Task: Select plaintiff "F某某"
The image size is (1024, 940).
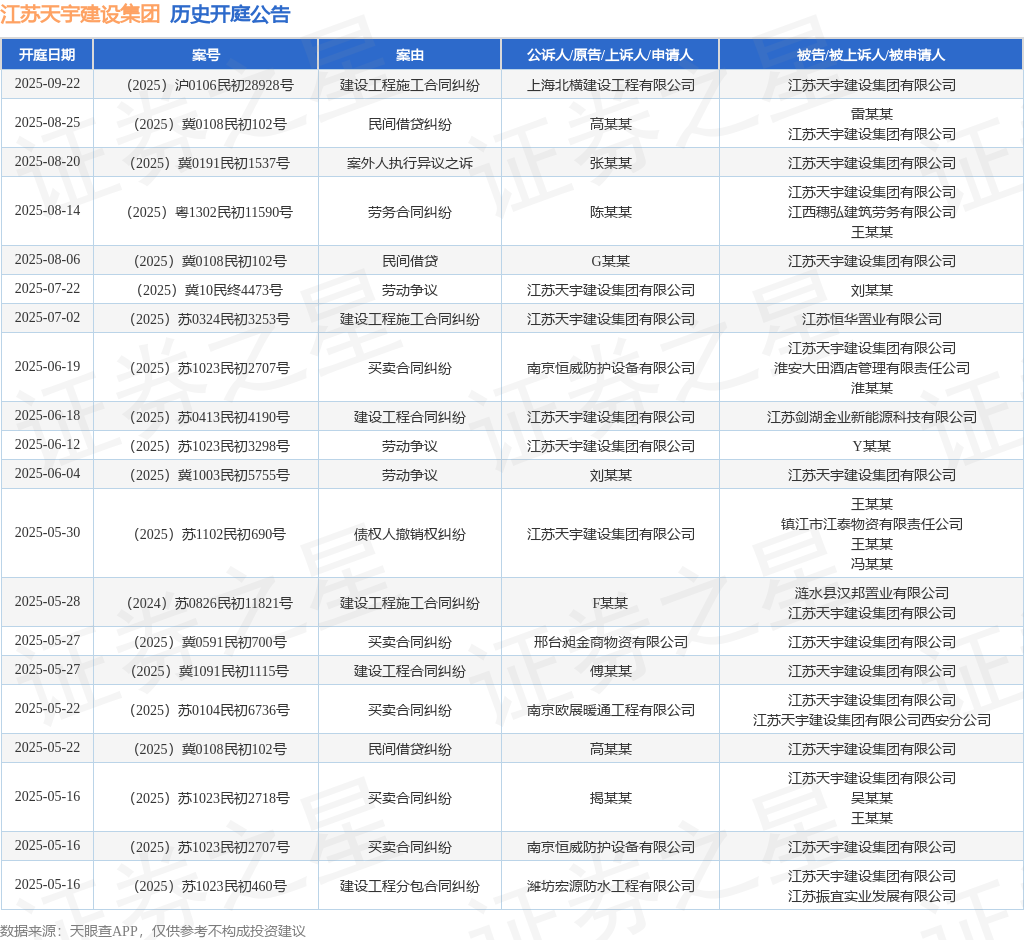Action: [611, 603]
